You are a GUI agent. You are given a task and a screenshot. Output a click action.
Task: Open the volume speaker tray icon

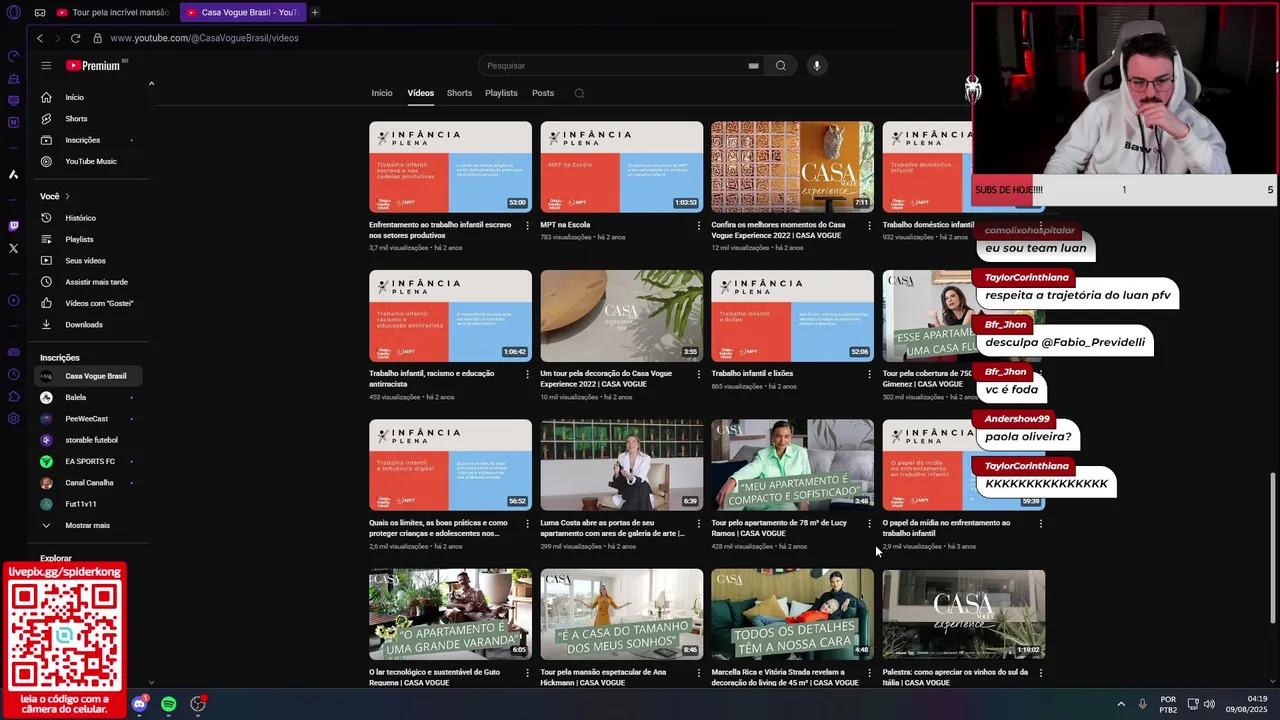[x=1209, y=704]
